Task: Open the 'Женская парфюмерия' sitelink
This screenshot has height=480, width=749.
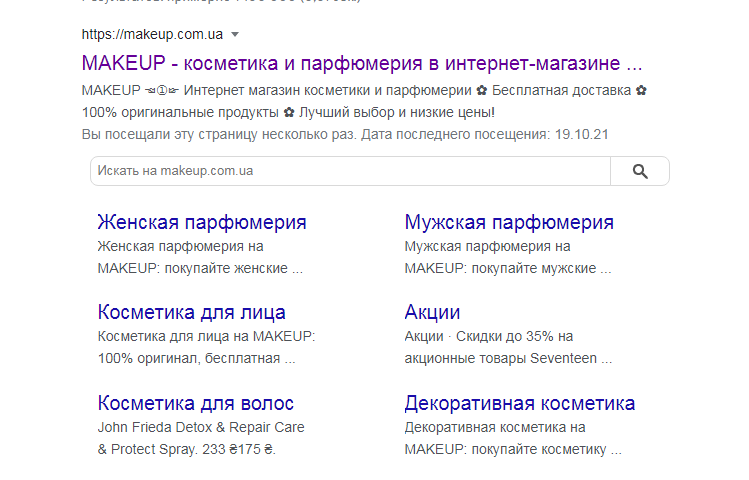Action: click(x=202, y=222)
